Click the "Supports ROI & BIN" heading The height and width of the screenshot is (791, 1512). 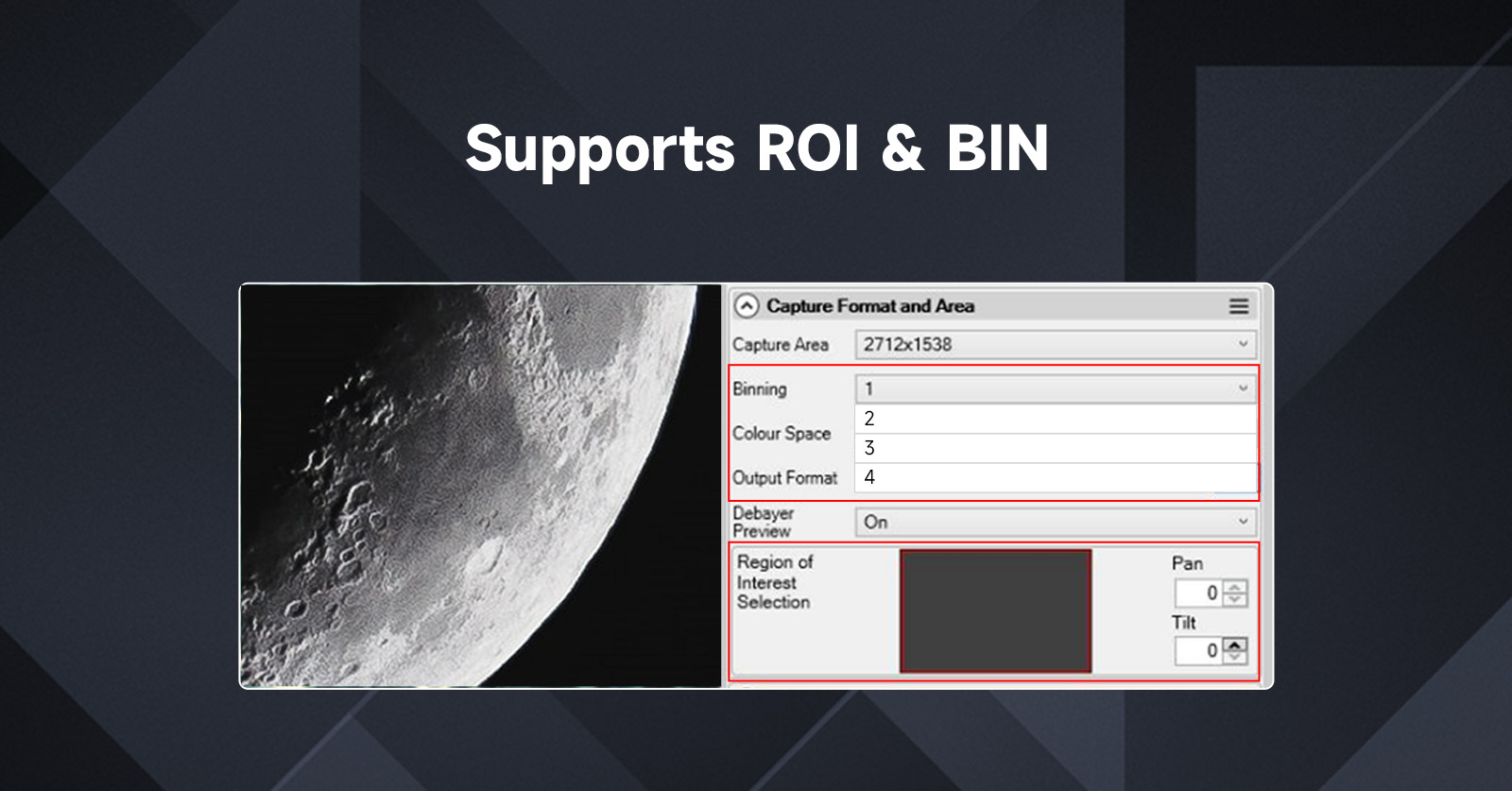(756, 148)
